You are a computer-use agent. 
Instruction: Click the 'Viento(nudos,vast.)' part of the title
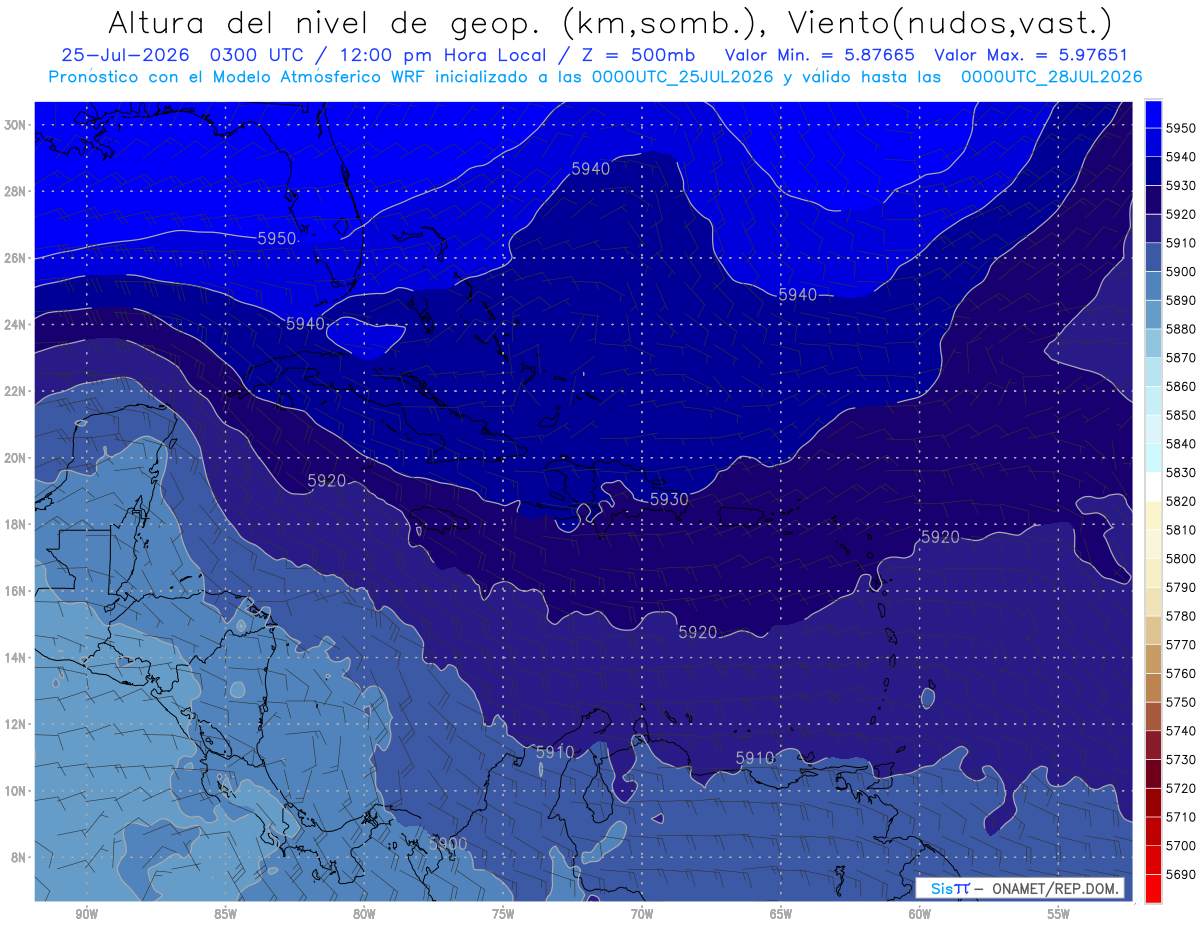click(950, 22)
